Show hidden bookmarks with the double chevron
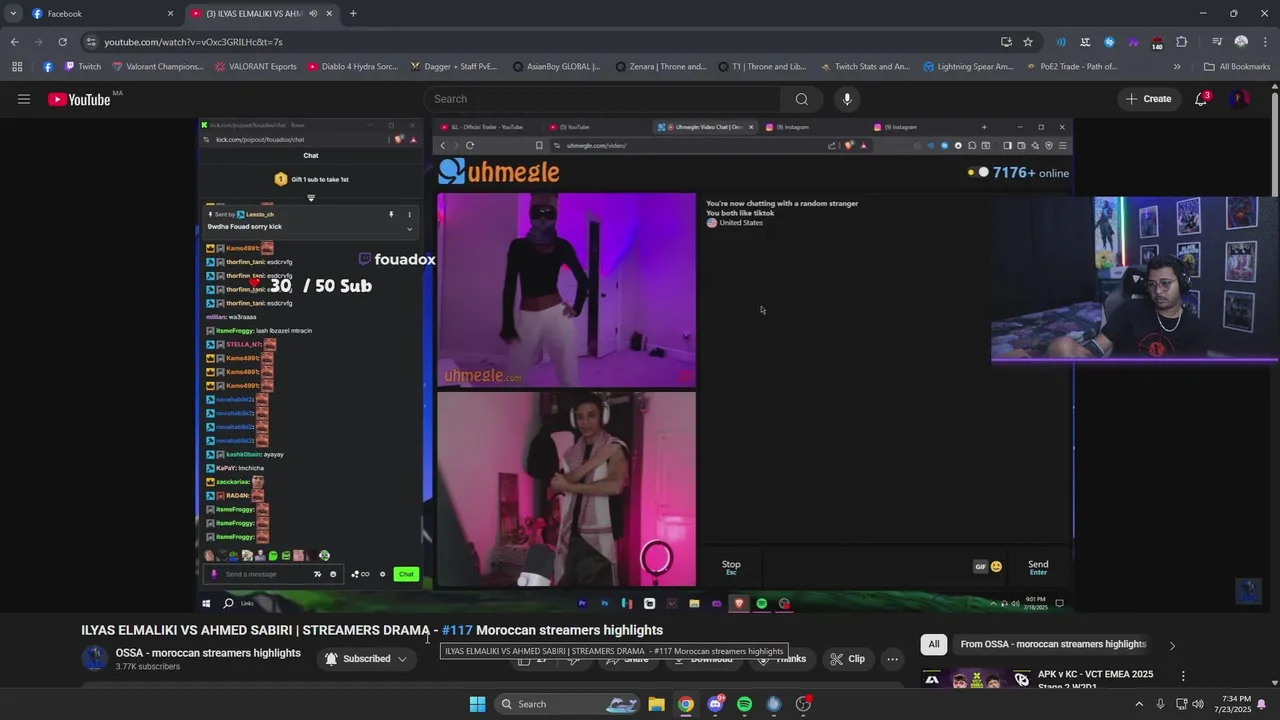Viewport: 1280px width, 720px height. 1177,67
